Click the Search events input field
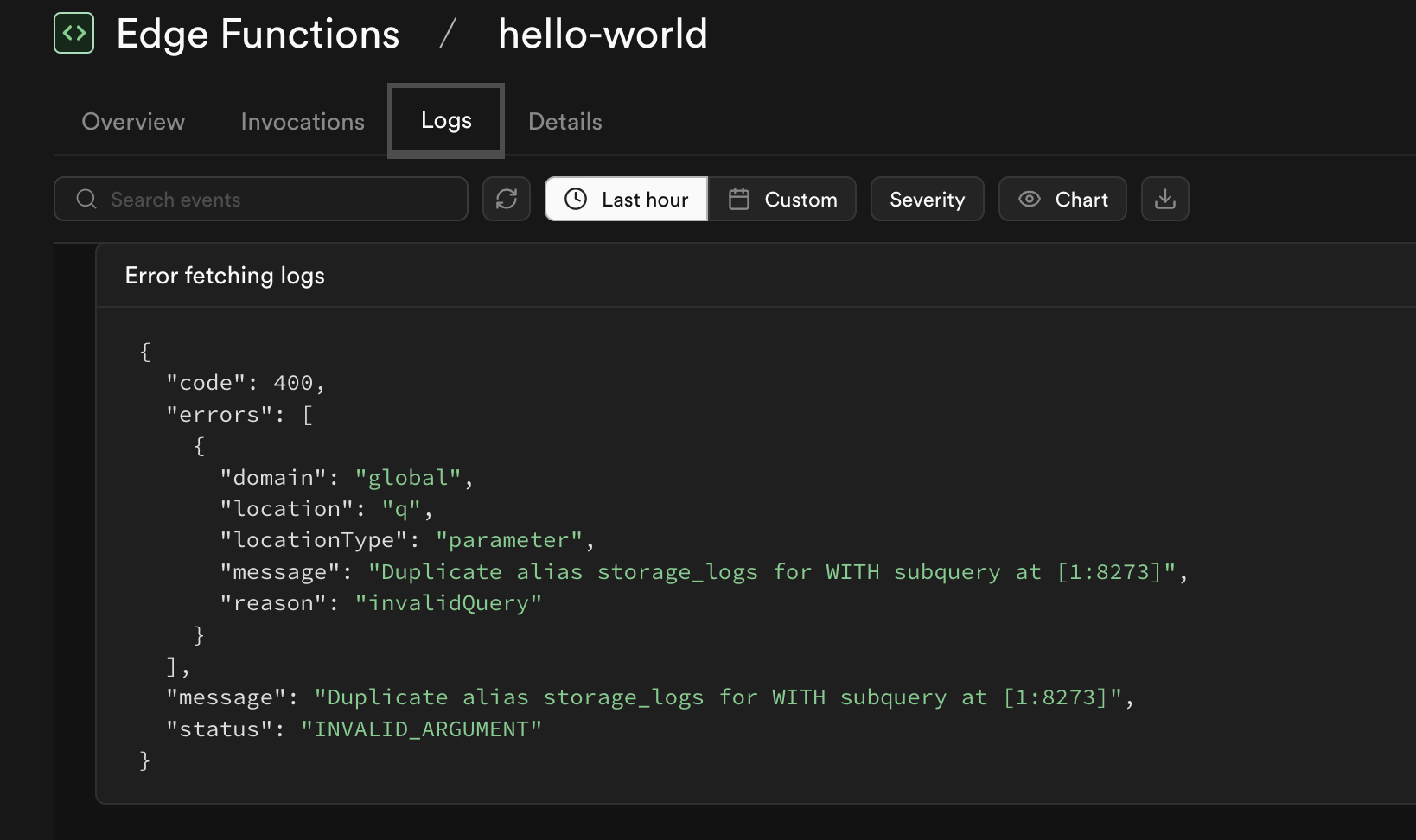1416x840 pixels. 259,199
